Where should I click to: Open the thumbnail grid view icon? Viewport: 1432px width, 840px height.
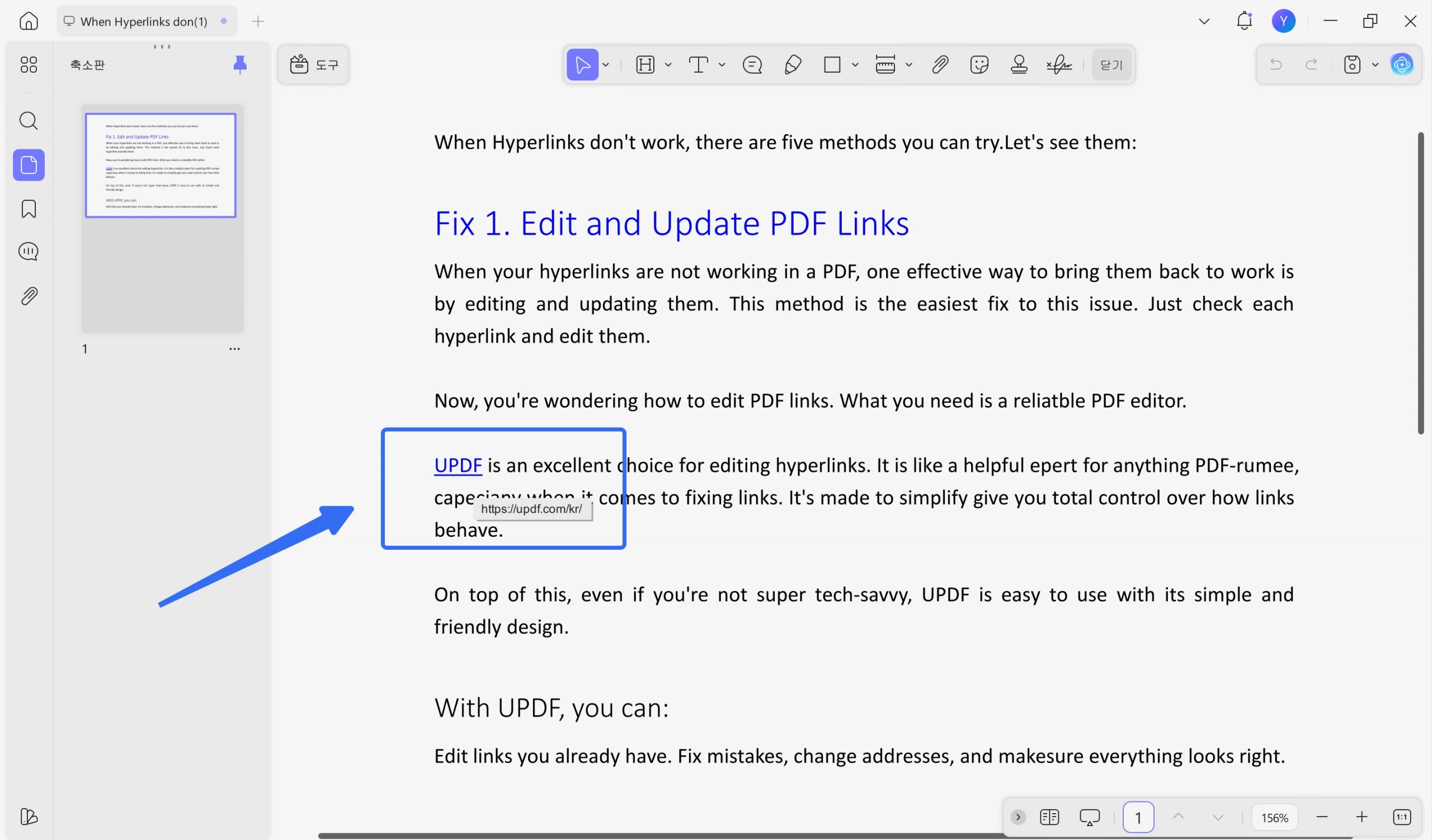(x=29, y=64)
